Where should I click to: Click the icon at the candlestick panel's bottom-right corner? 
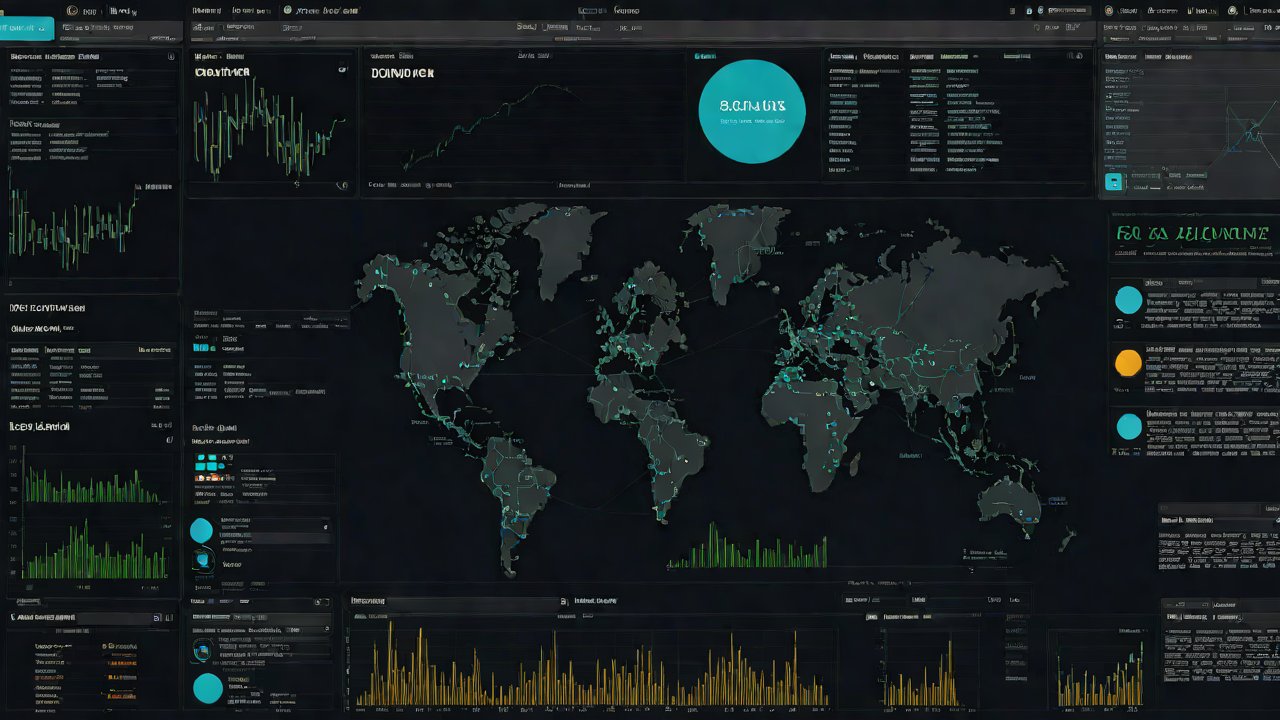click(x=342, y=185)
